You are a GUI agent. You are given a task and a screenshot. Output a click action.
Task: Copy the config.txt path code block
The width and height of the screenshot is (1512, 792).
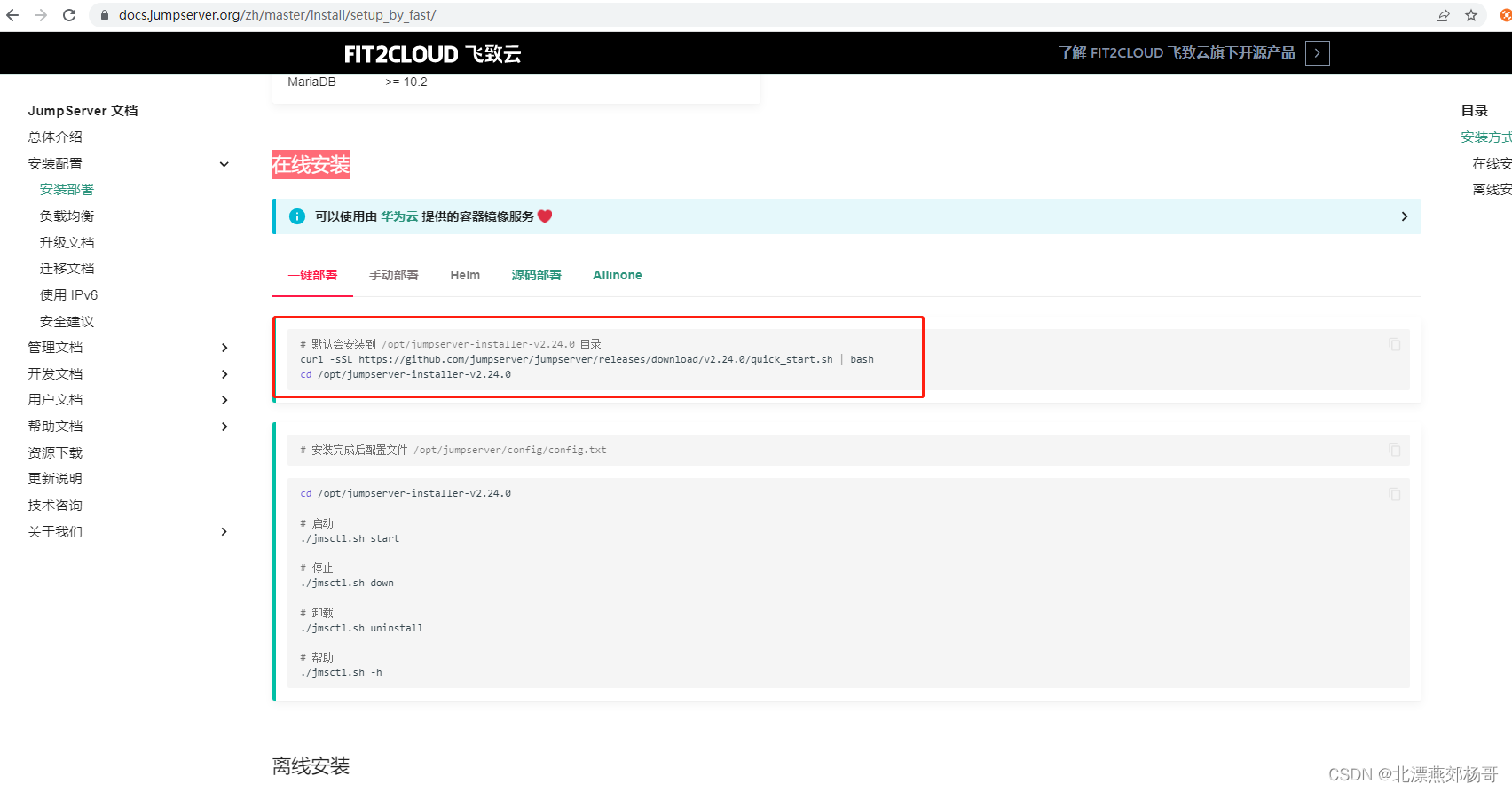pos(1395,450)
